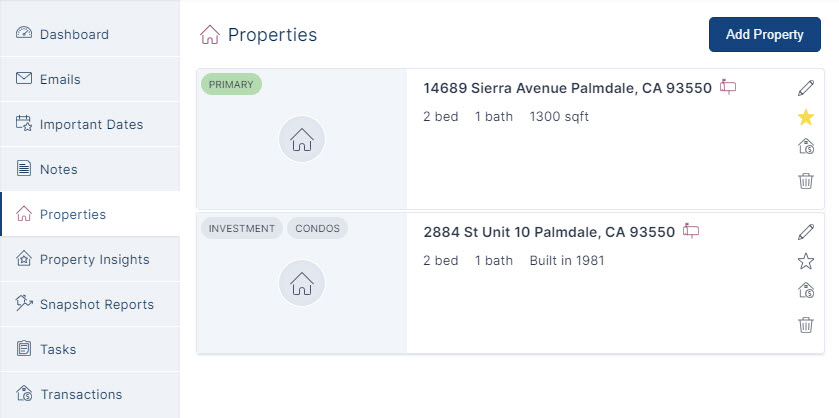Click the INVESTMENT tag on second property
This screenshot has width=839, height=418.
pyautogui.click(x=241, y=228)
